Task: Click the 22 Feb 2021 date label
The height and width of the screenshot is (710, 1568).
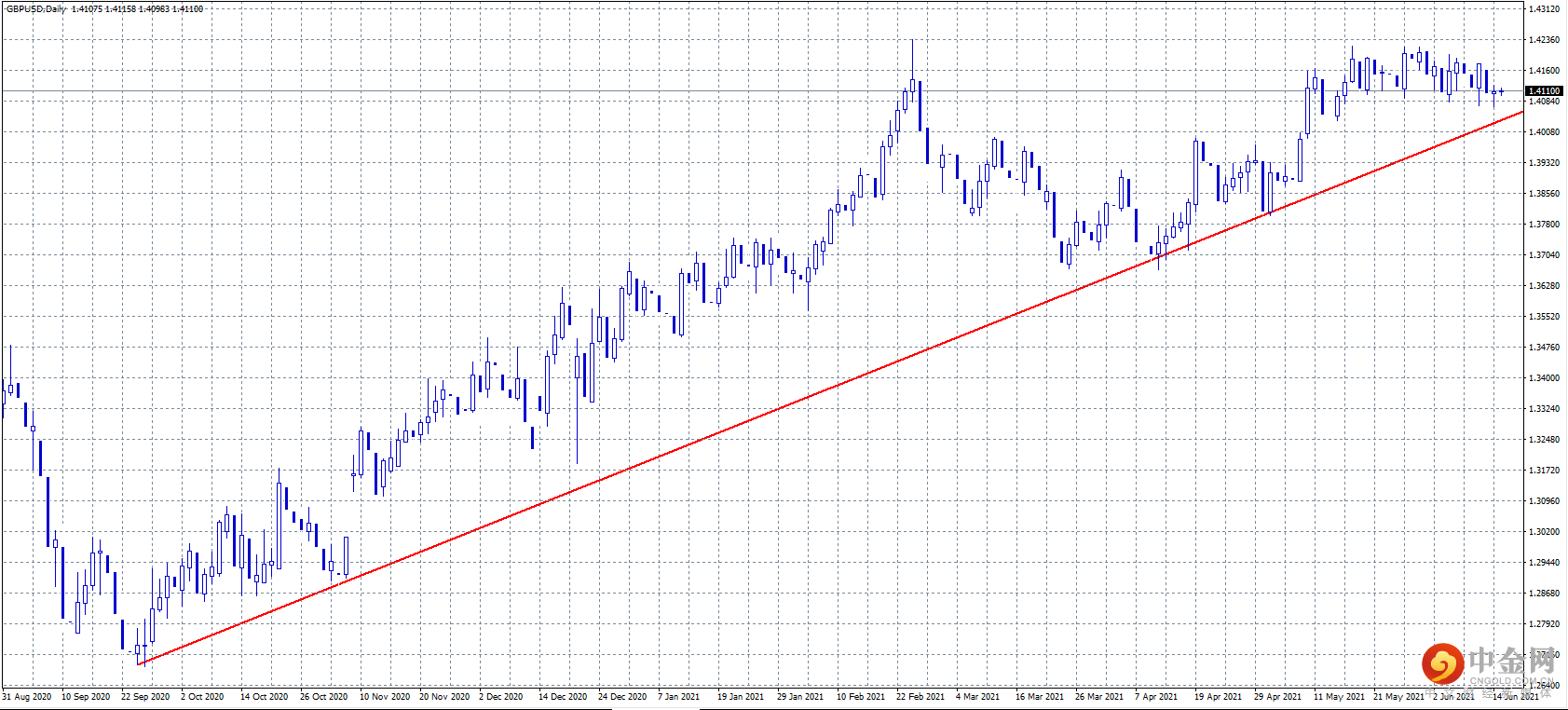Action: click(920, 697)
